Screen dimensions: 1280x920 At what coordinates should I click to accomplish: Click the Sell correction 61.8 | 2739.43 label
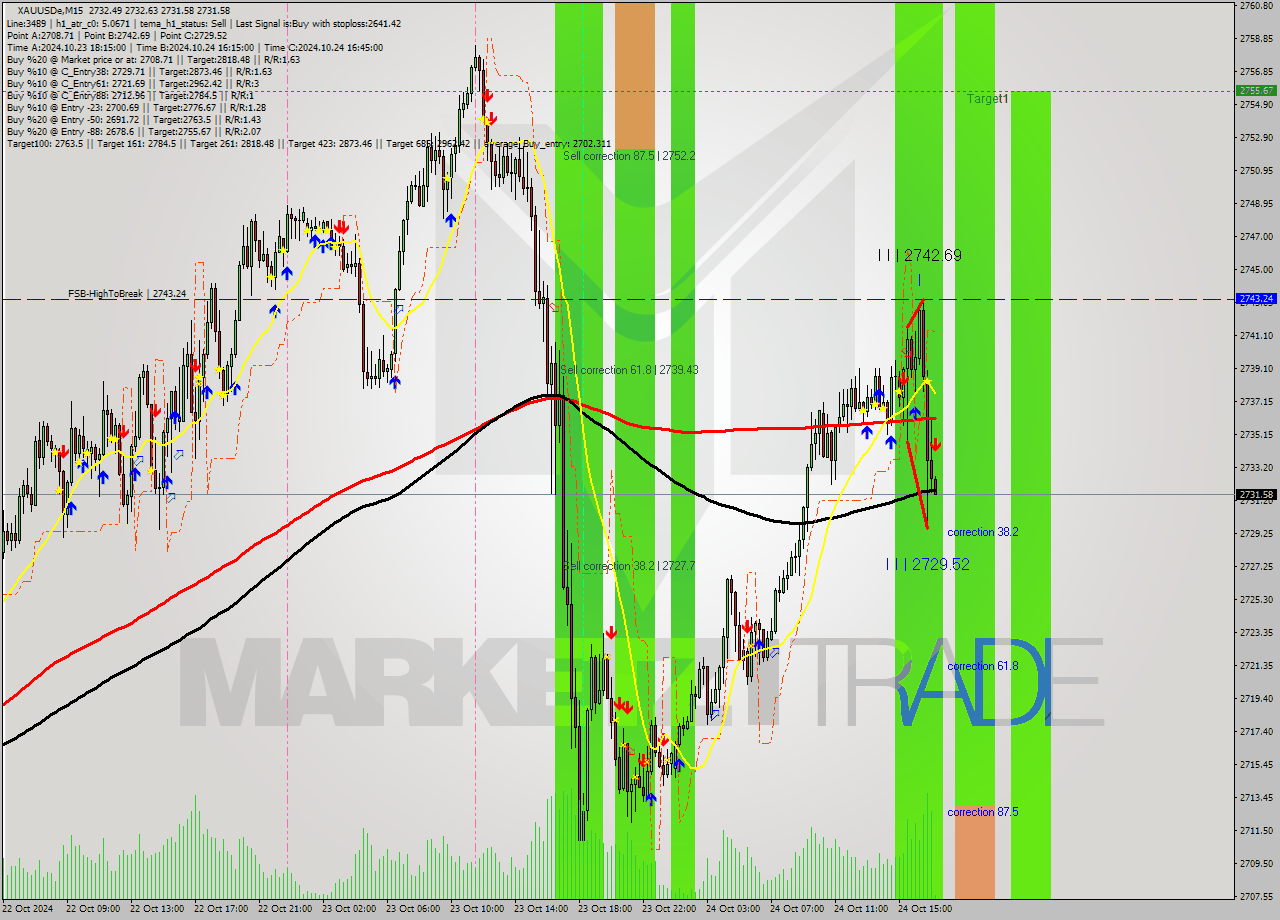tap(629, 370)
